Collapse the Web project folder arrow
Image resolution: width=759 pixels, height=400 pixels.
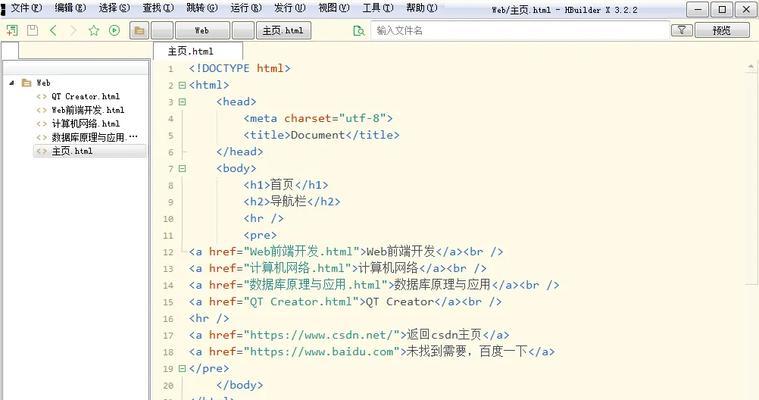click(x=12, y=83)
